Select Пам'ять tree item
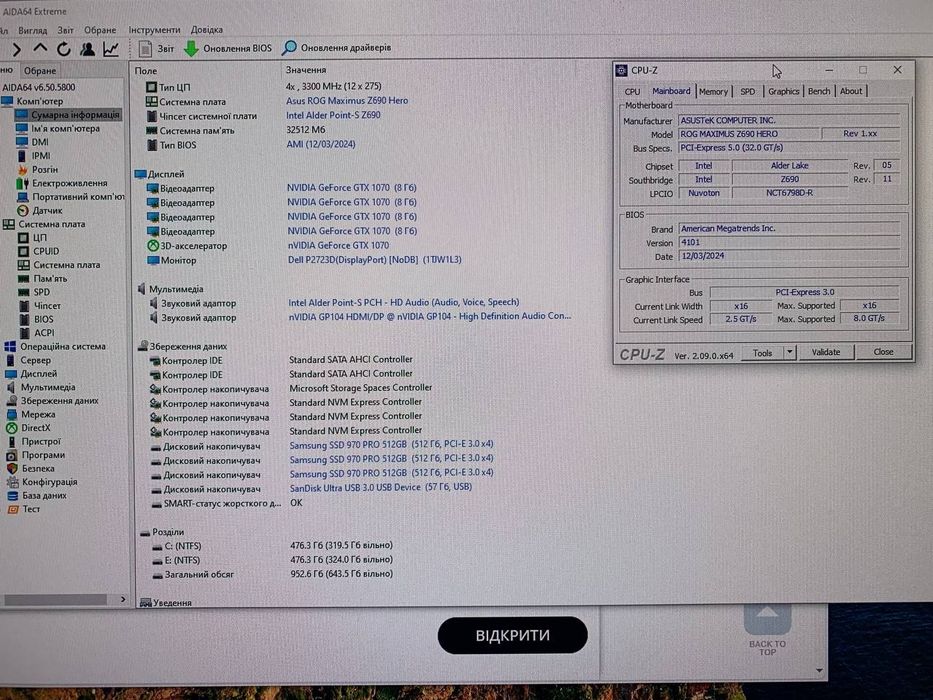The image size is (933, 700). click(x=42, y=278)
